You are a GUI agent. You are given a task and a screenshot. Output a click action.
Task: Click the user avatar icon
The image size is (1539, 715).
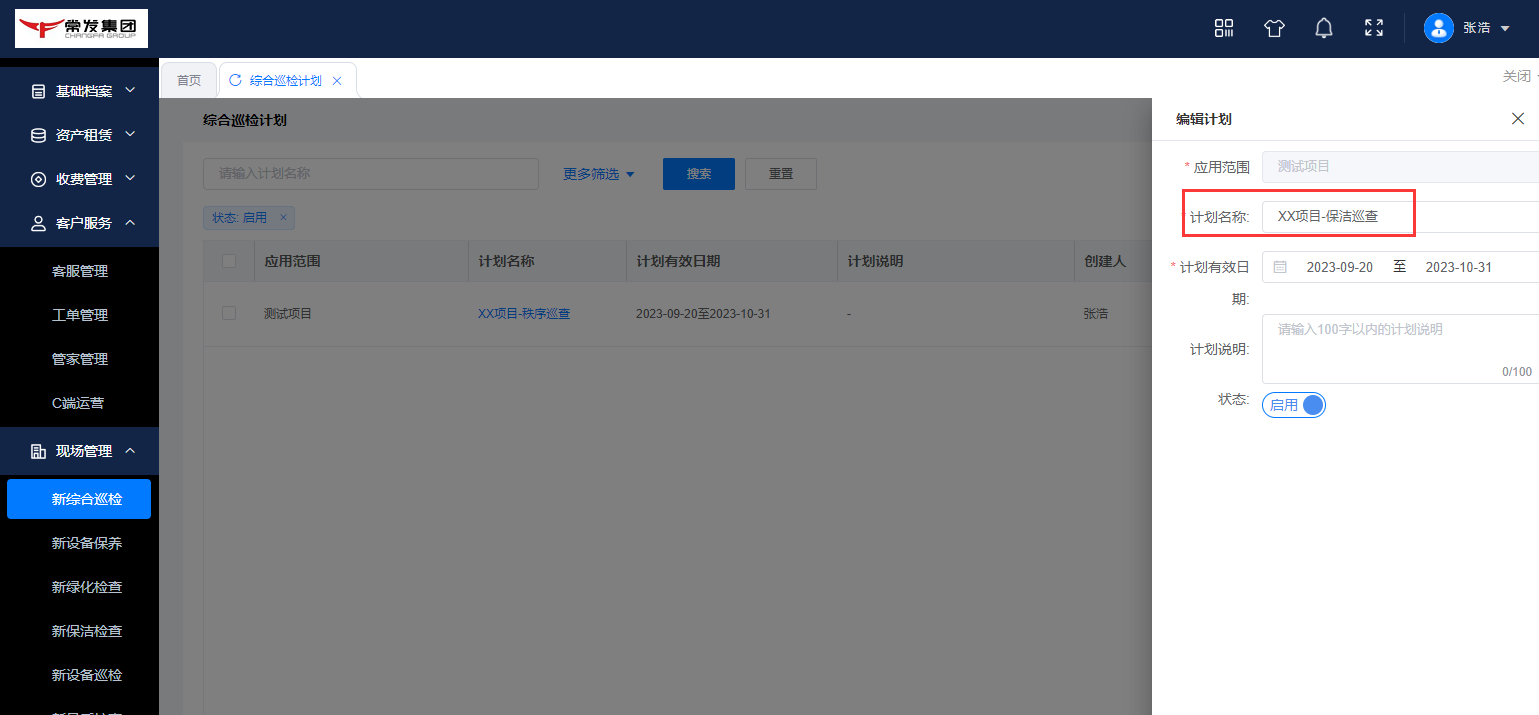(1438, 28)
